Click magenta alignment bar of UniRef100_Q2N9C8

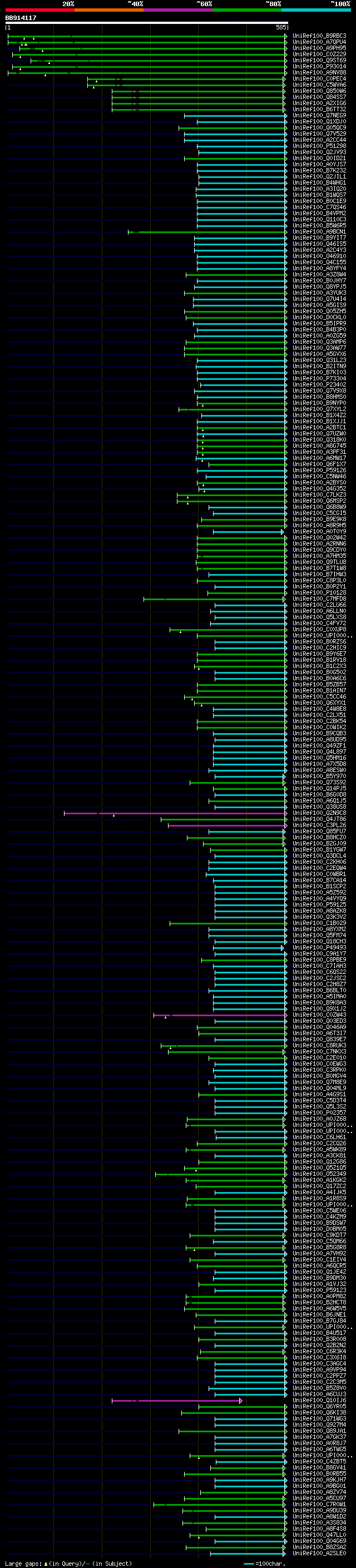175,813
